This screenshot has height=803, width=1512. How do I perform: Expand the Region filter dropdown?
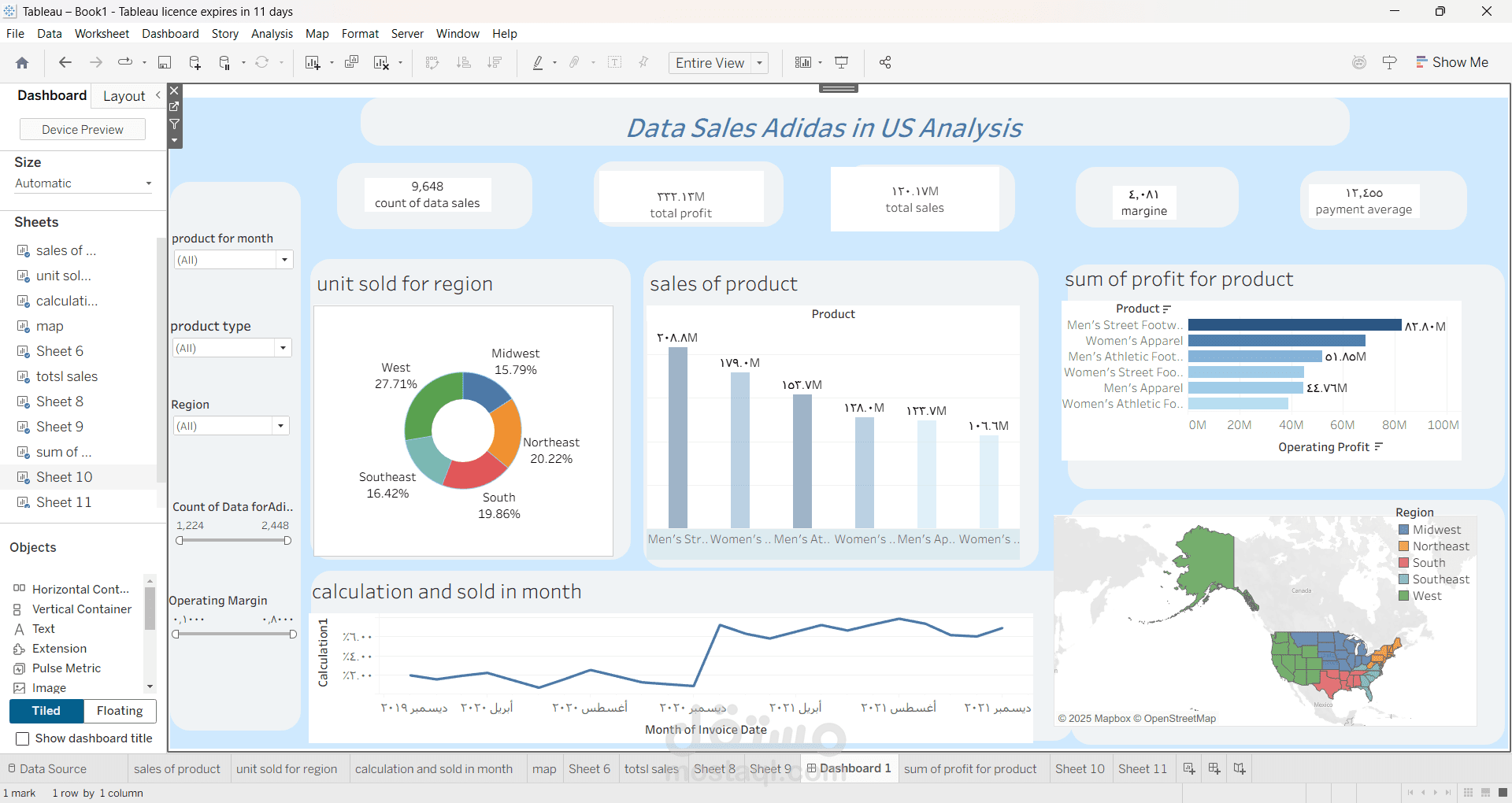tap(280, 426)
